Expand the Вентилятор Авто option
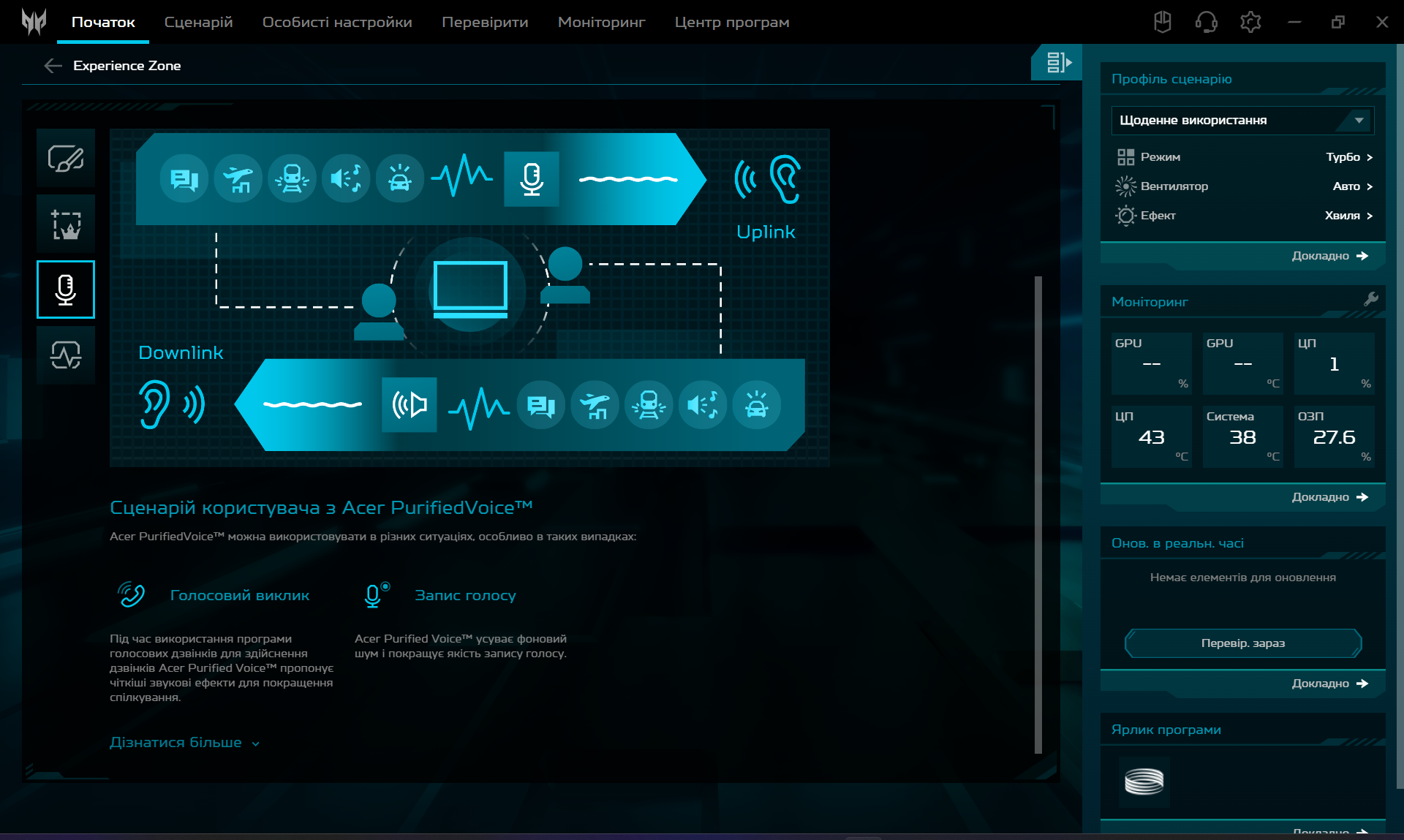 1352,186
